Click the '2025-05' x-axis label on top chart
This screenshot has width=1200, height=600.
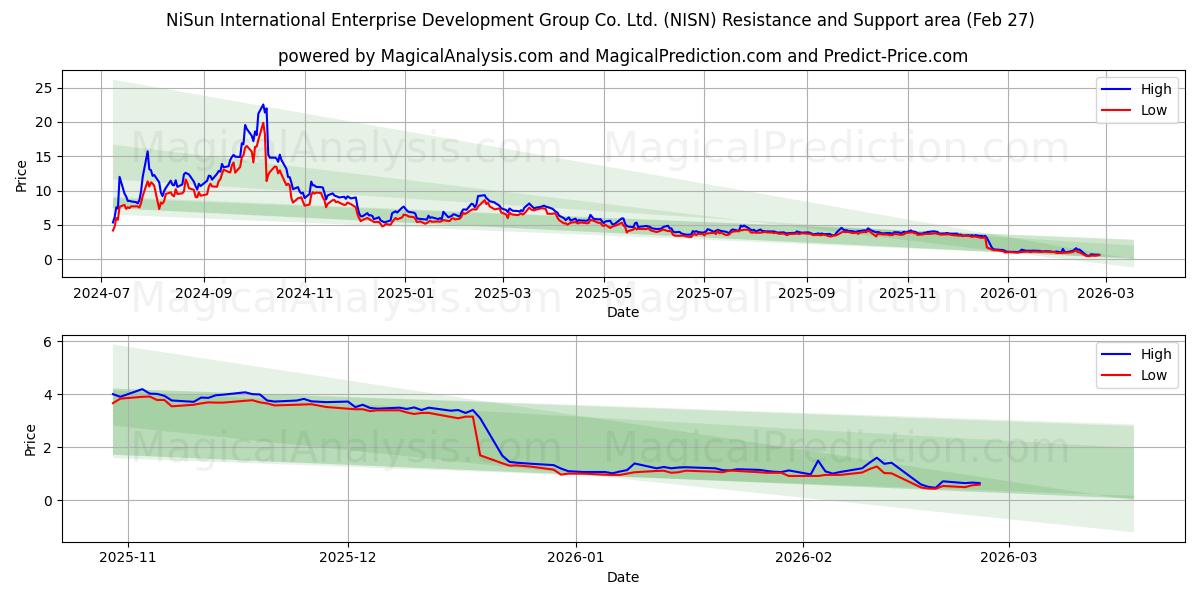[603, 294]
